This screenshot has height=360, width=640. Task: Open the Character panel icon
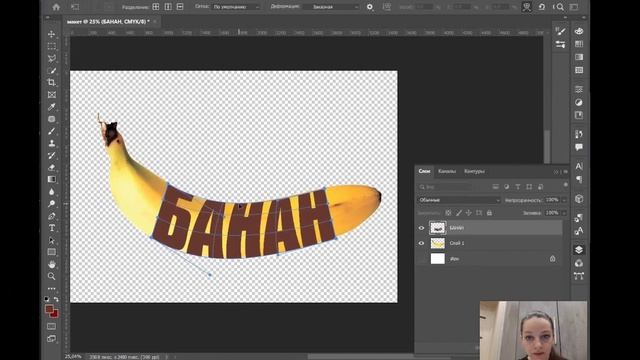pyautogui.click(x=579, y=166)
